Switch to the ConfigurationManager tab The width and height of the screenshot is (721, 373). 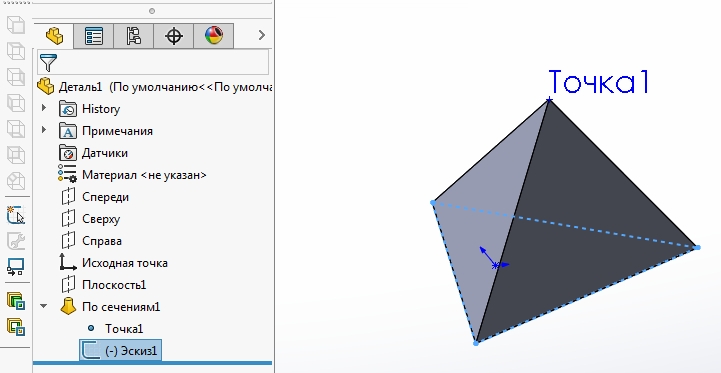pos(134,35)
